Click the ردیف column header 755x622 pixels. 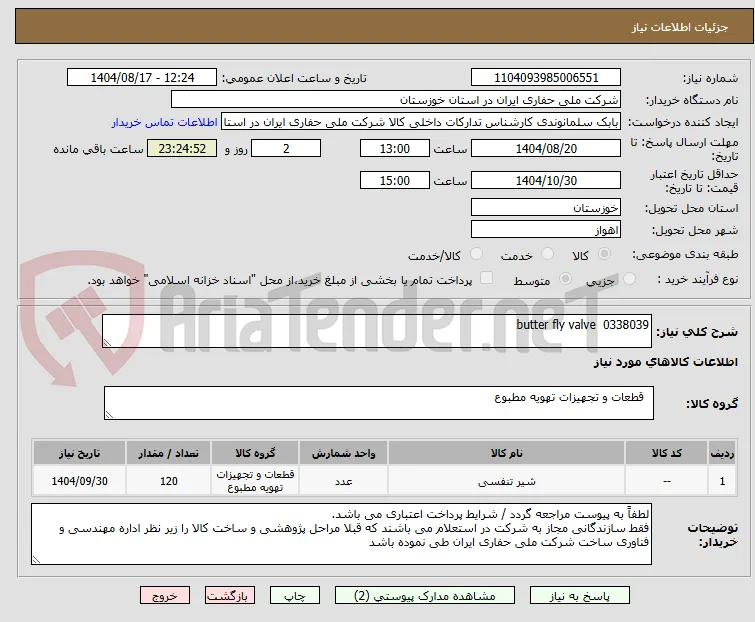pyautogui.click(x=722, y=453)
